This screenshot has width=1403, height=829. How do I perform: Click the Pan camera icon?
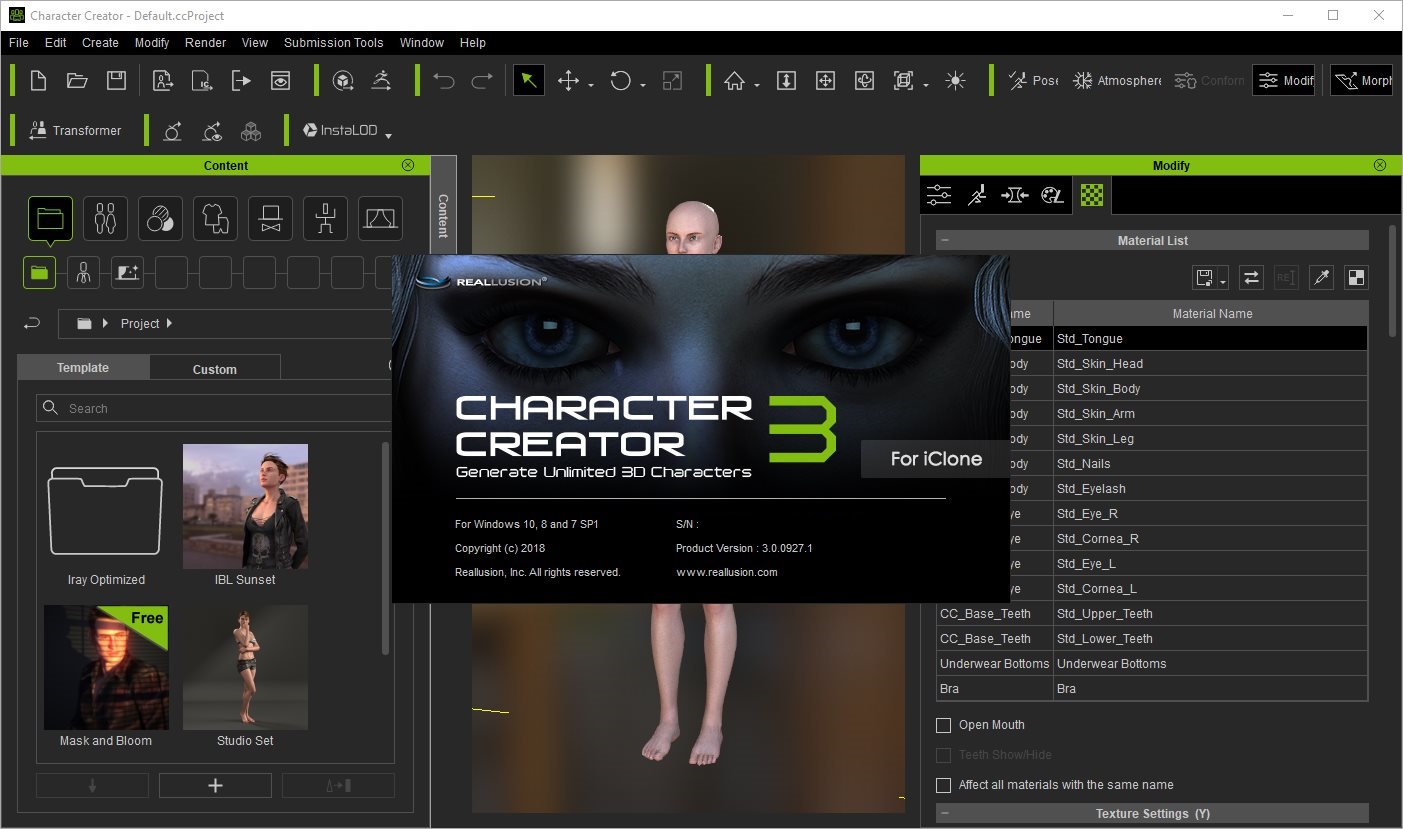pyautogui.click(x=825, y=81)
